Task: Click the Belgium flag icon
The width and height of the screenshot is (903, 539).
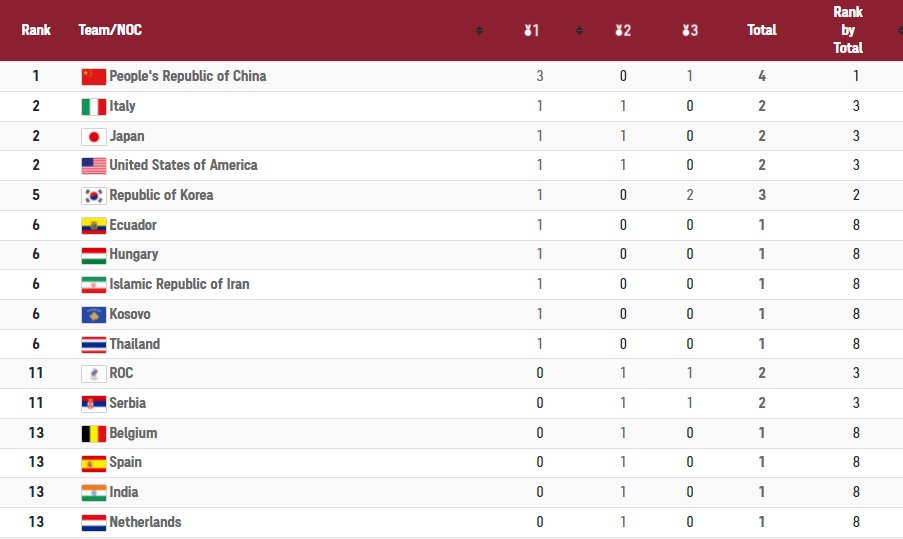Action: pyautogui.click(x=93, y=433)
